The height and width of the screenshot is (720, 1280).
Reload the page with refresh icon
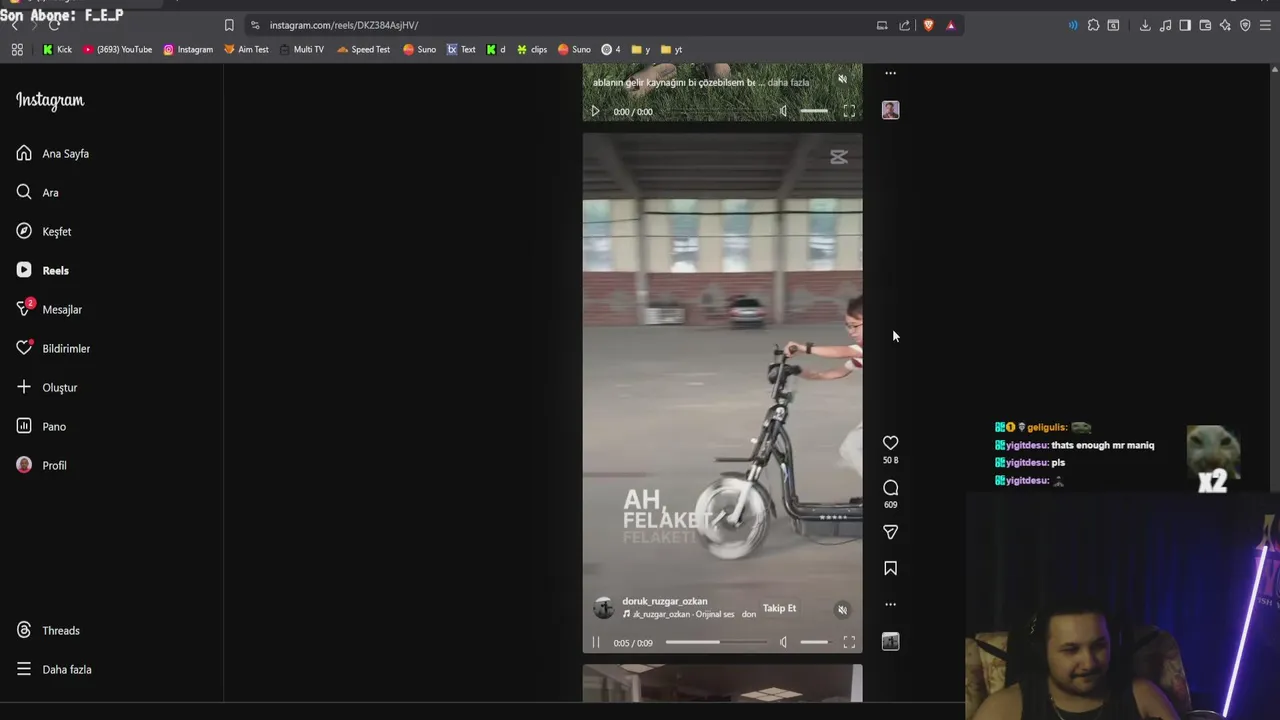click(x=54, y=25)
